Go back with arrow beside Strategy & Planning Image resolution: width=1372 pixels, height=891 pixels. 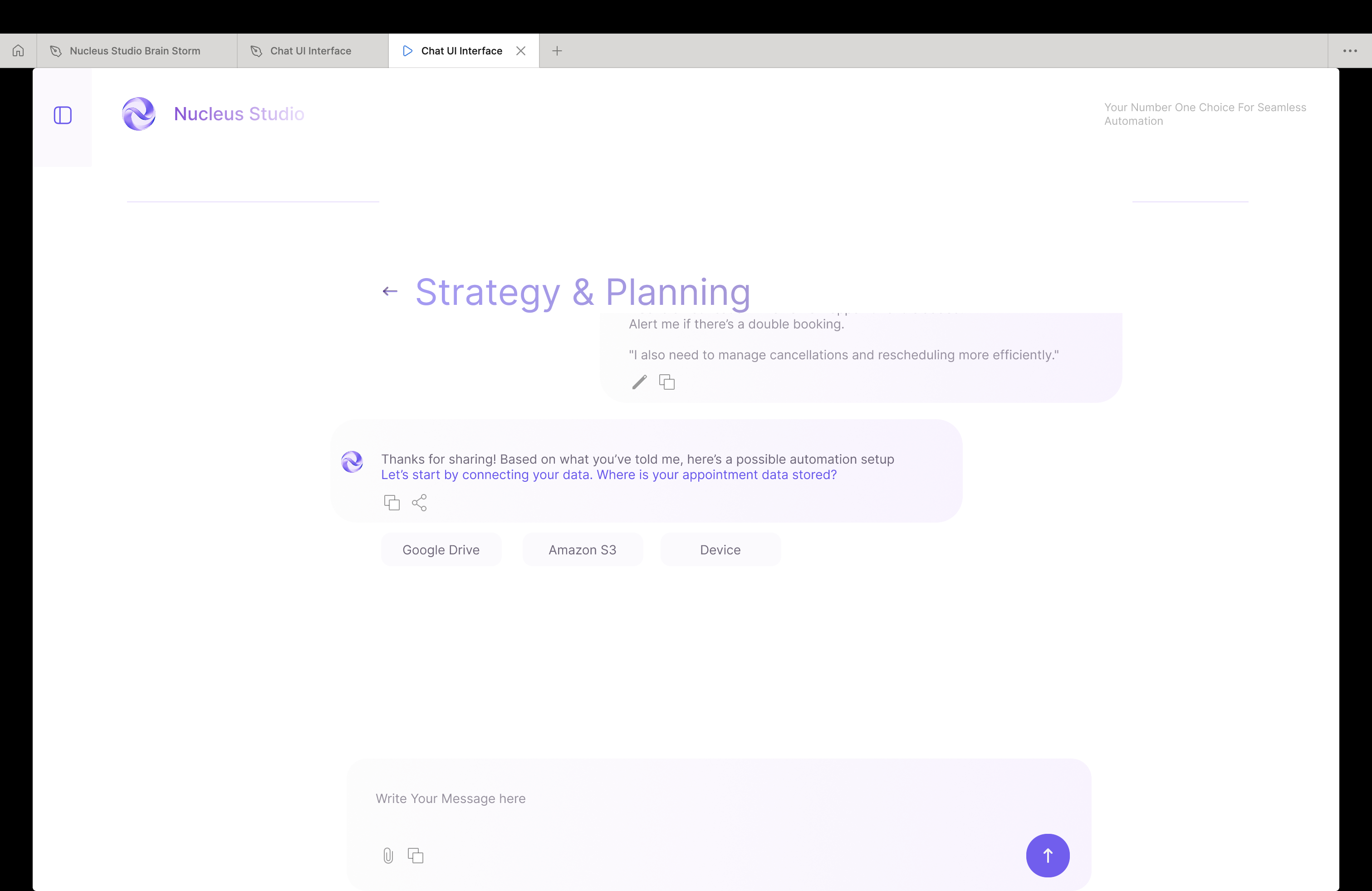click(x=390, y=292)
